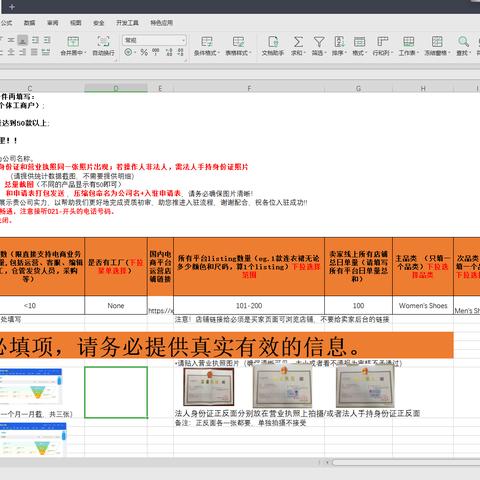480x480 pixels.
Task: Open the 安全 (Security) menu tab
Action: 99,23
